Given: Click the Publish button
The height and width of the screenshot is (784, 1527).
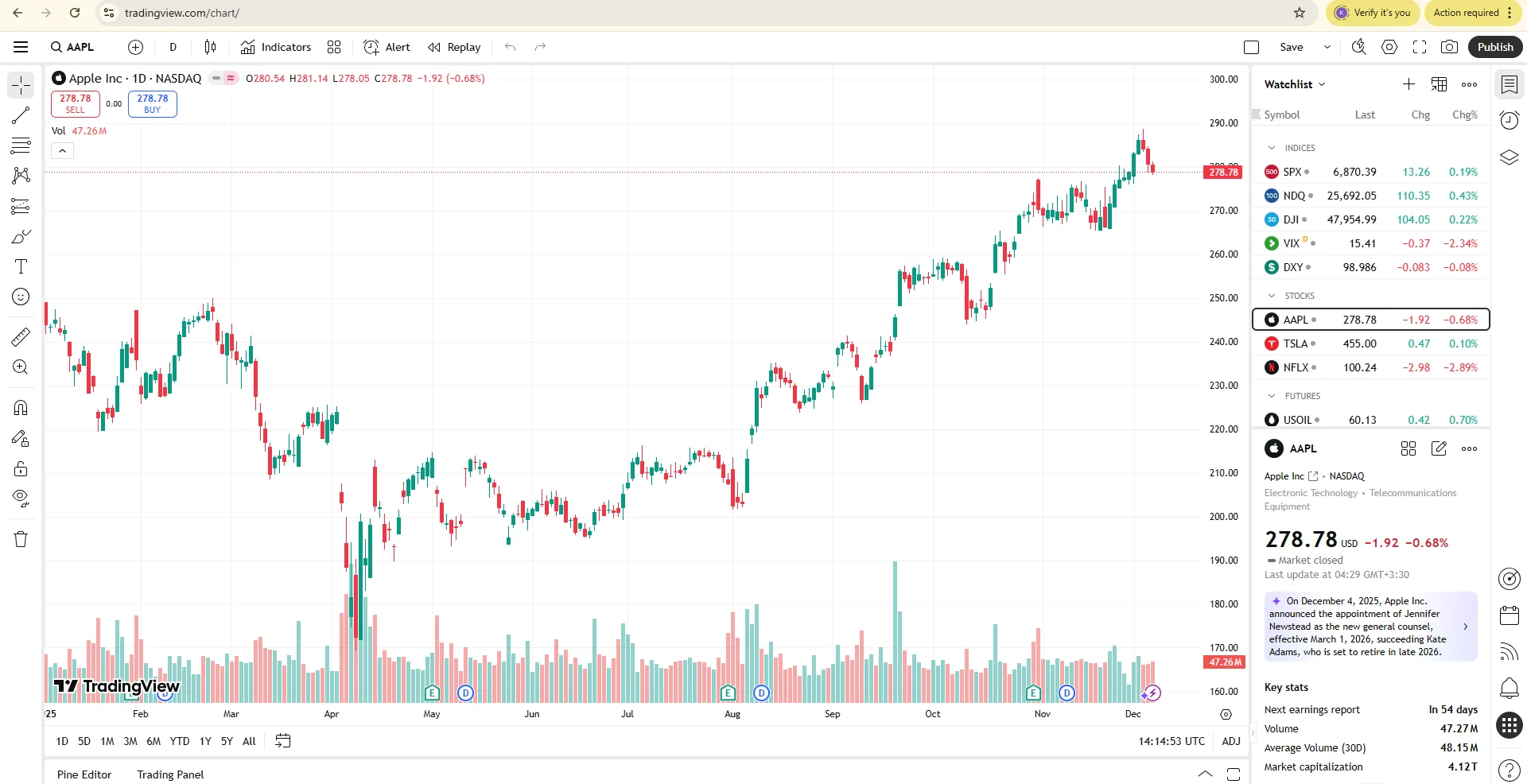Looking at the screenshot, I should 1494,47.
